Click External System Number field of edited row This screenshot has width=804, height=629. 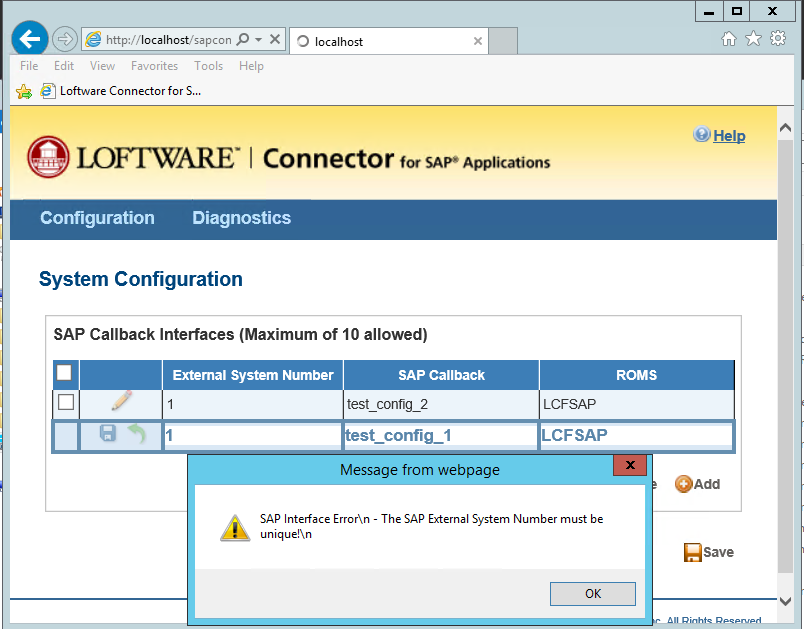(252, 436)
